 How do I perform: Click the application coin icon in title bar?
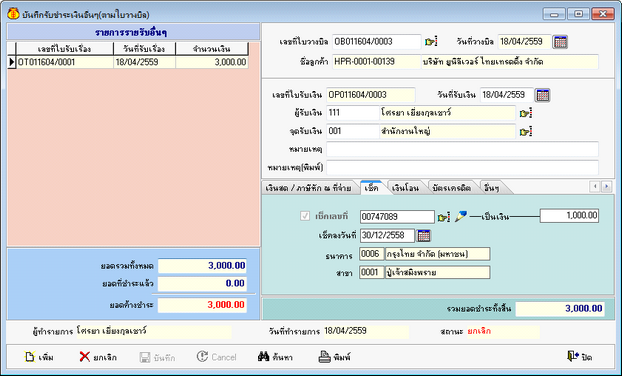point(13,14)
